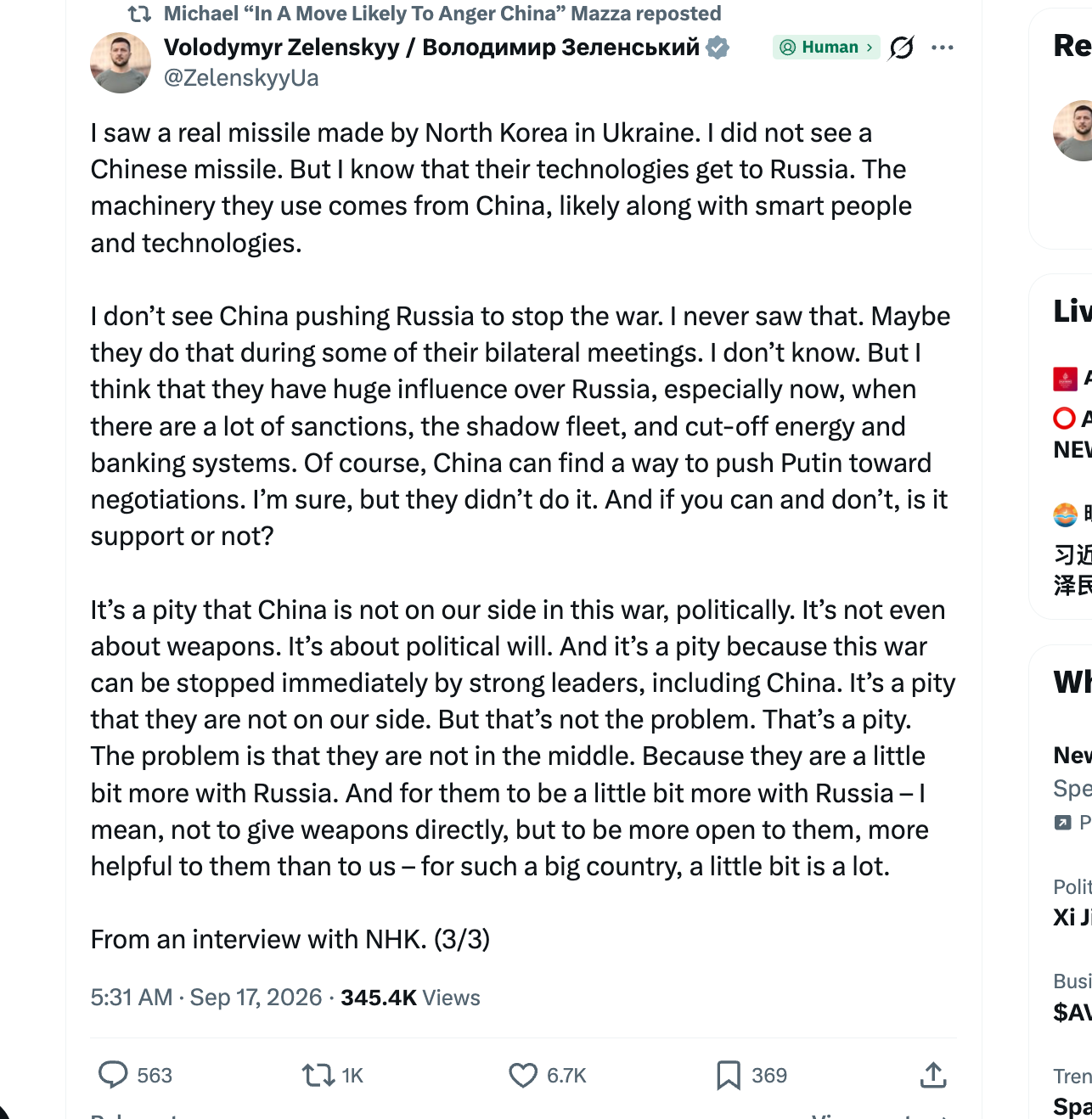Click the share upload icon
The height and width of the screenshot is (1119, 1092).
pos(932,1075)
